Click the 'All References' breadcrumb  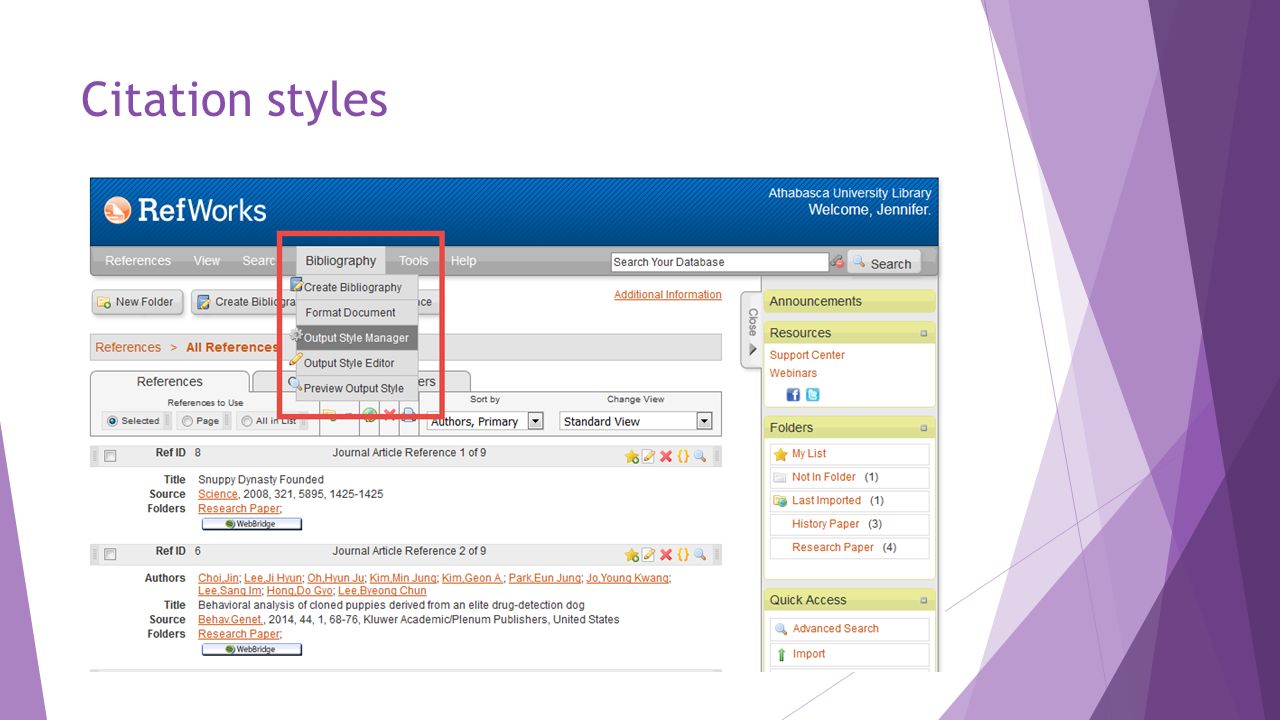pyautogui.click(x=232, y=347)
